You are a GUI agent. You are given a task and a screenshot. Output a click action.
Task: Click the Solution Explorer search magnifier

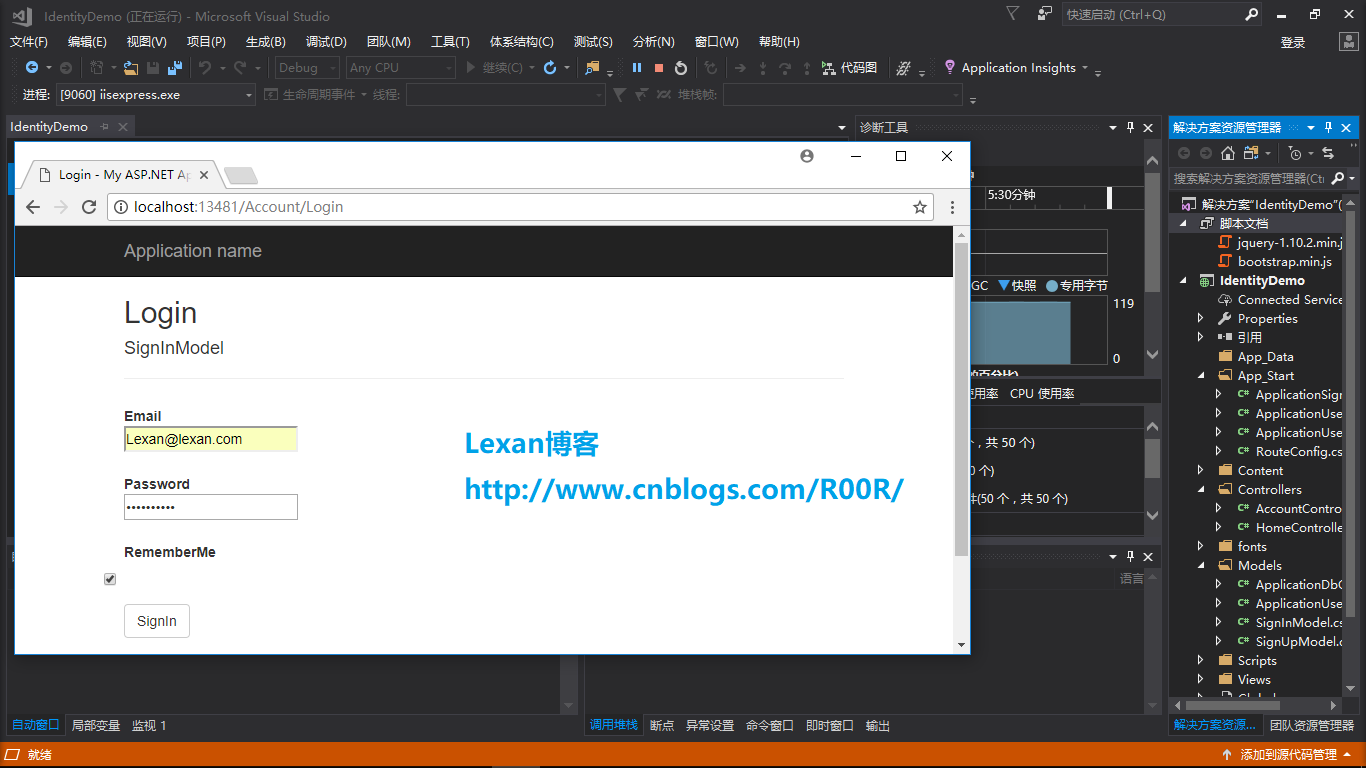coord(1338,178)
